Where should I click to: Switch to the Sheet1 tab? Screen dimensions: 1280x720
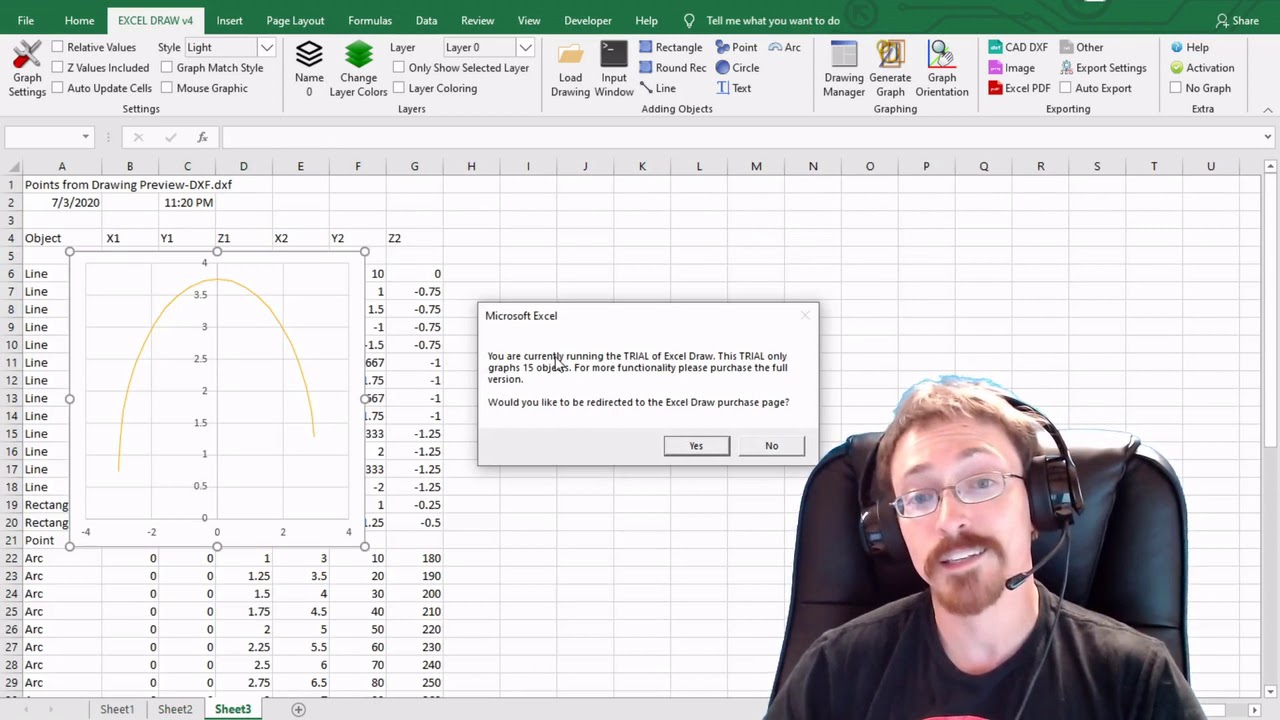pyautogui.click(x=117, y=709)
